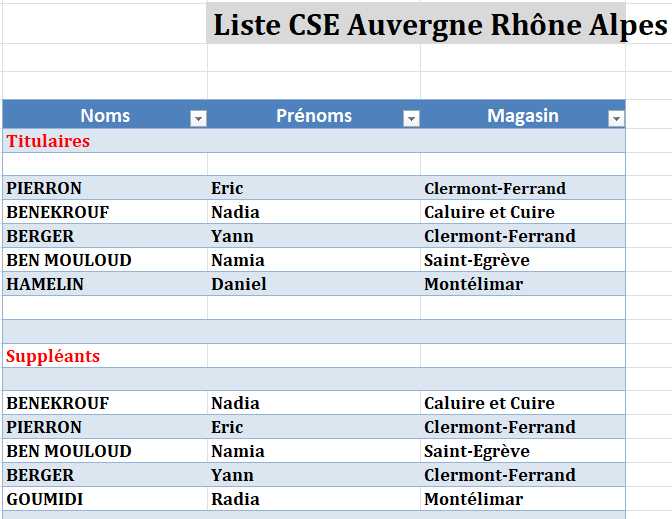Select Montélimar cell in GOUMIDI row
This screenshot has width=672, height=519.
473,499
